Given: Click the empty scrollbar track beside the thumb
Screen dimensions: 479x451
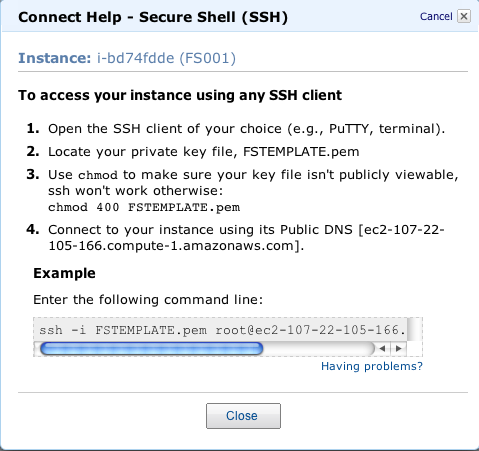Looking at the screenshot, I should [x=318, y=349].
